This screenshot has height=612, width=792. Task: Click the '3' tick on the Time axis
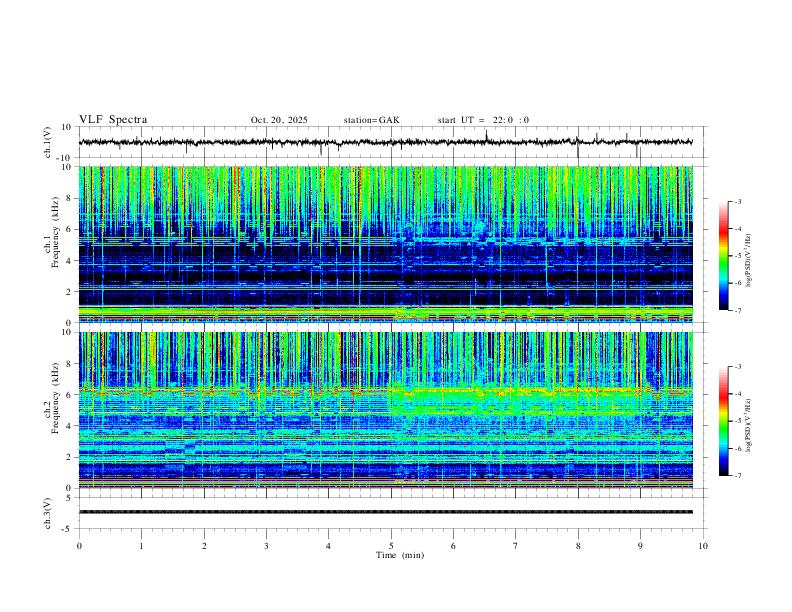click(266, 546)
